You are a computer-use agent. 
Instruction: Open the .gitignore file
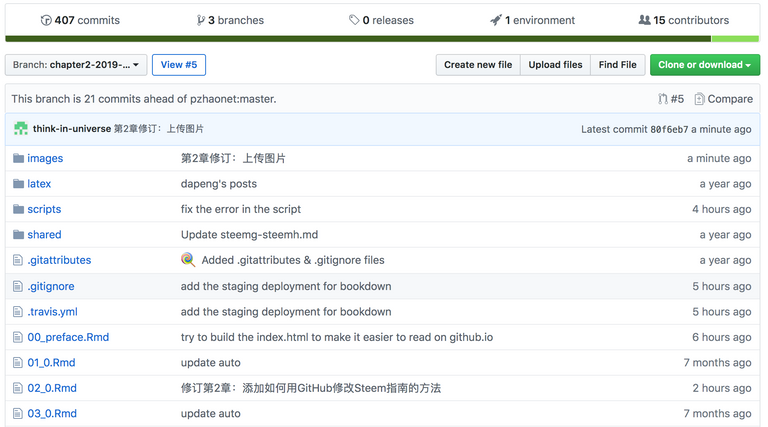[51, 286]
